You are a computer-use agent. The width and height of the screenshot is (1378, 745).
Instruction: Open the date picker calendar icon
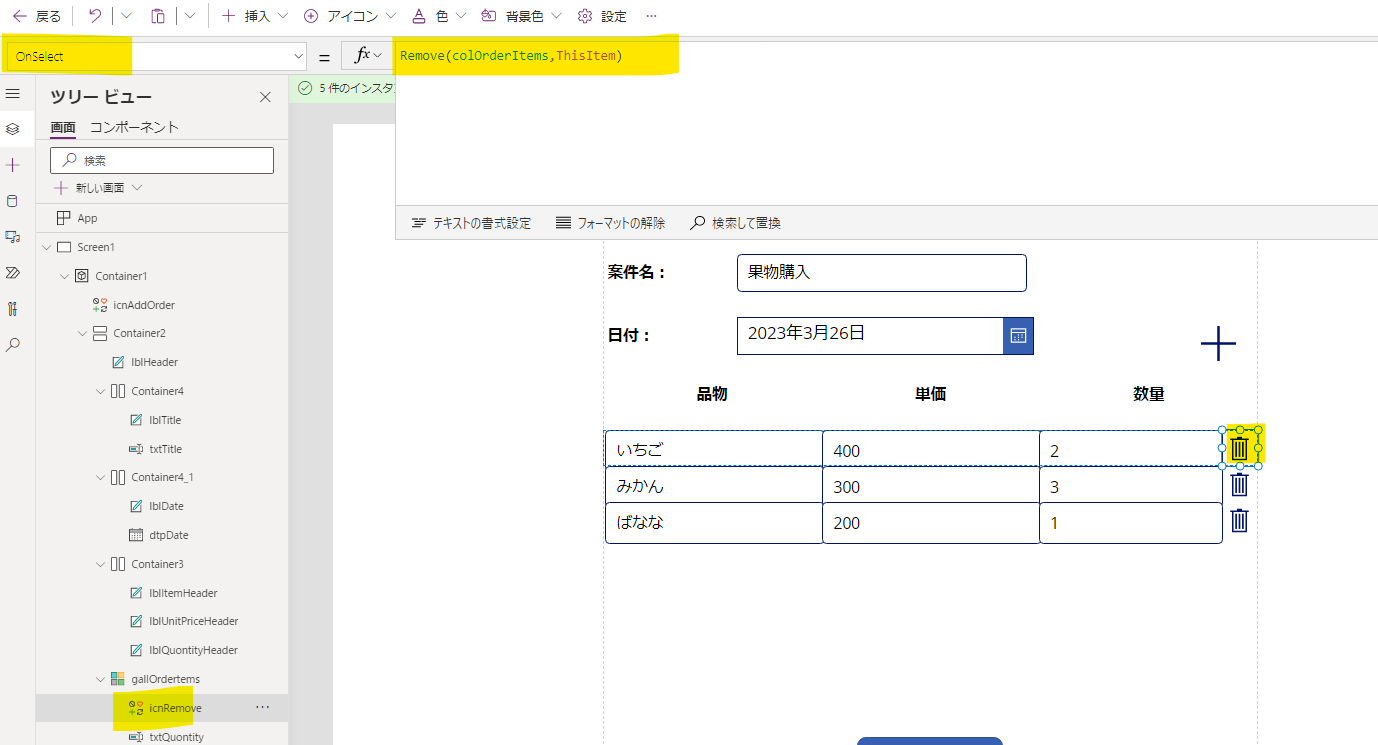tap(1018, 336)
